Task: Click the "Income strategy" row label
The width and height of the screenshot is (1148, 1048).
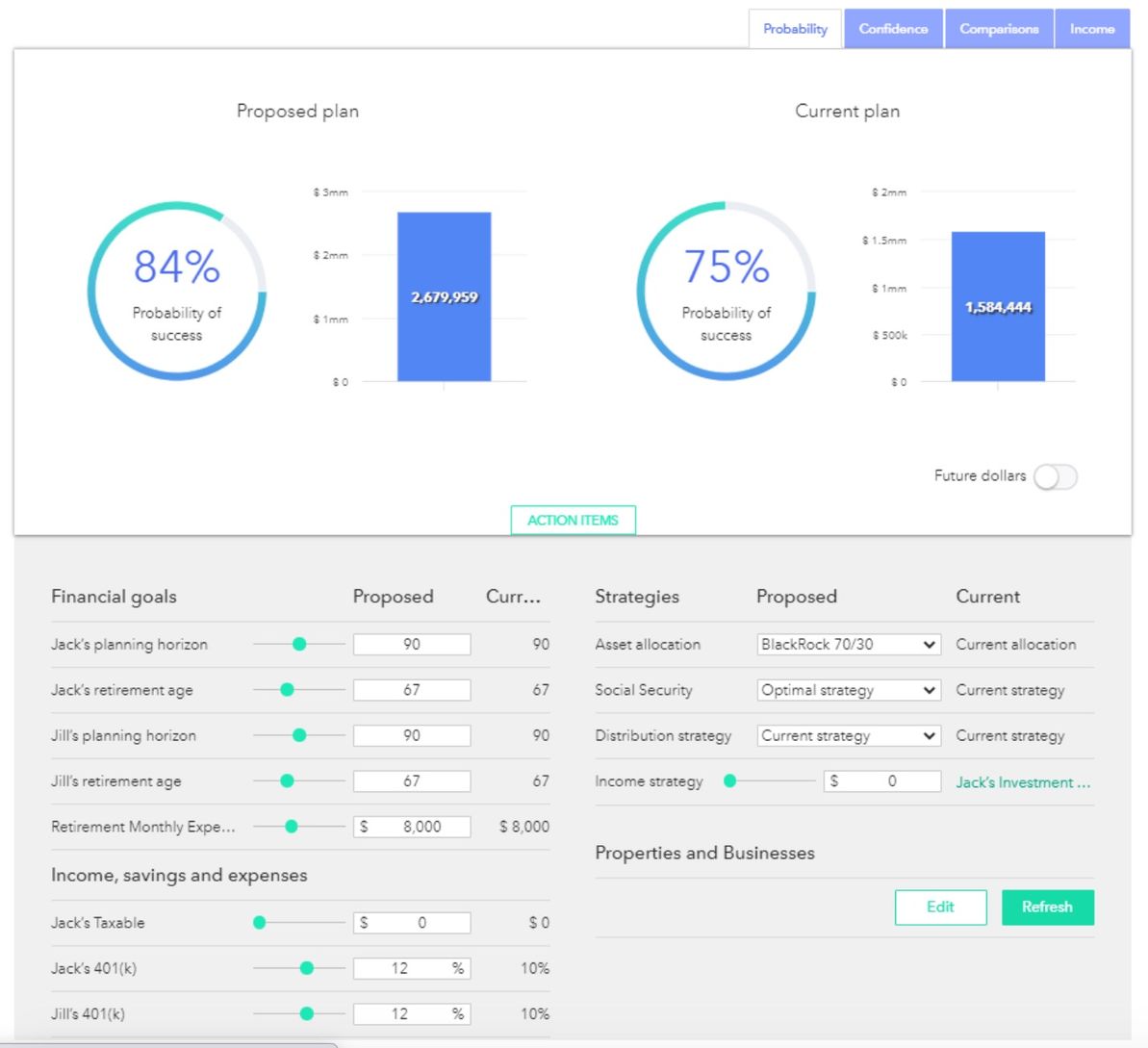Action: tap(649, 781)
